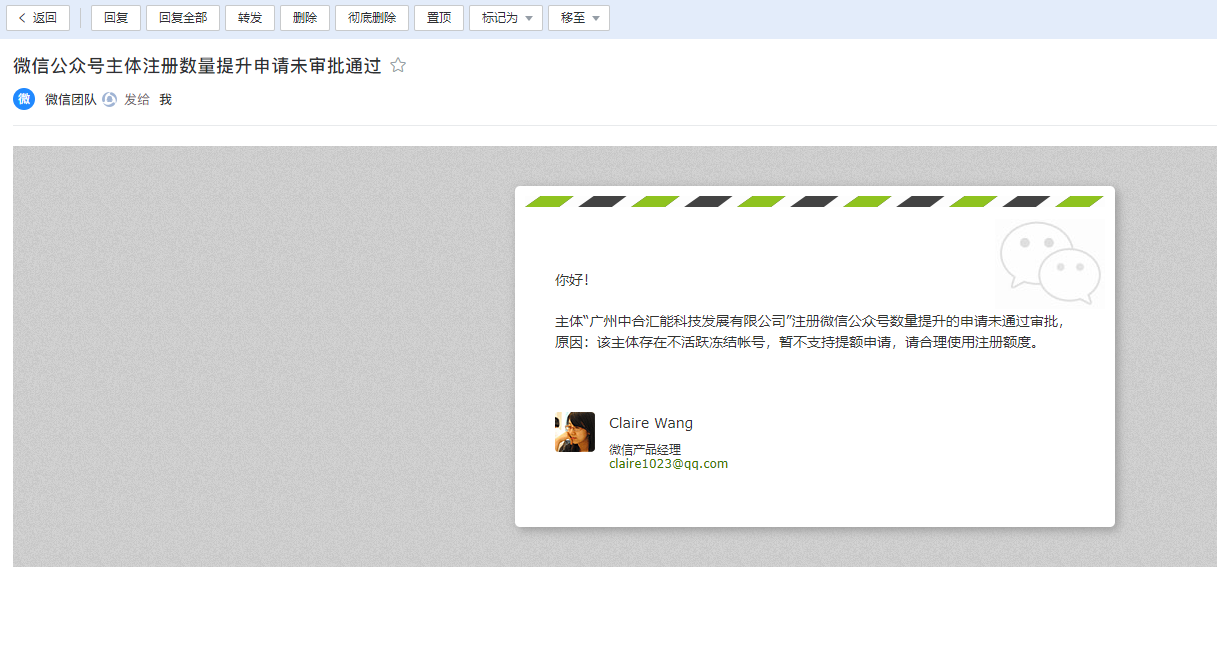The image size is (1217, 647).
Task: Choose 回复全部 to reply to everyone
Action: 183,18
